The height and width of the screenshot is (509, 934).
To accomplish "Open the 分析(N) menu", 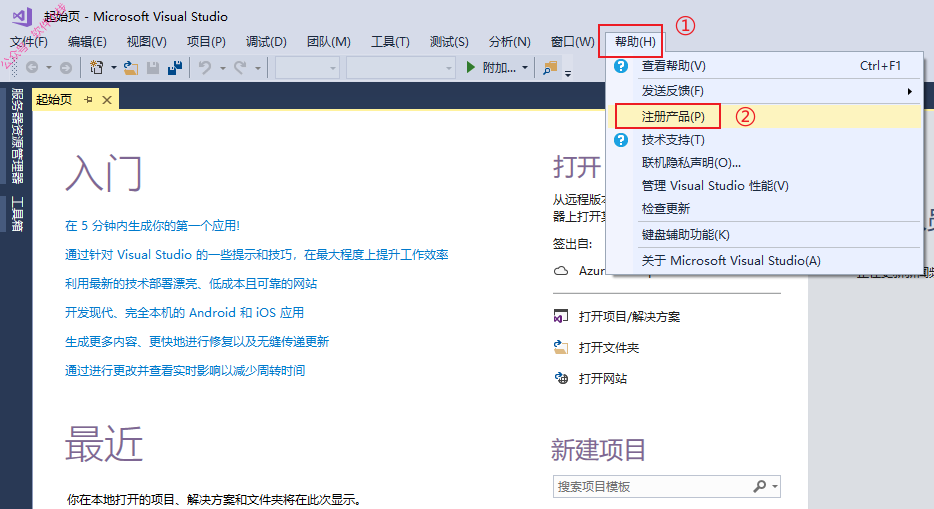I will click(509, 42).
